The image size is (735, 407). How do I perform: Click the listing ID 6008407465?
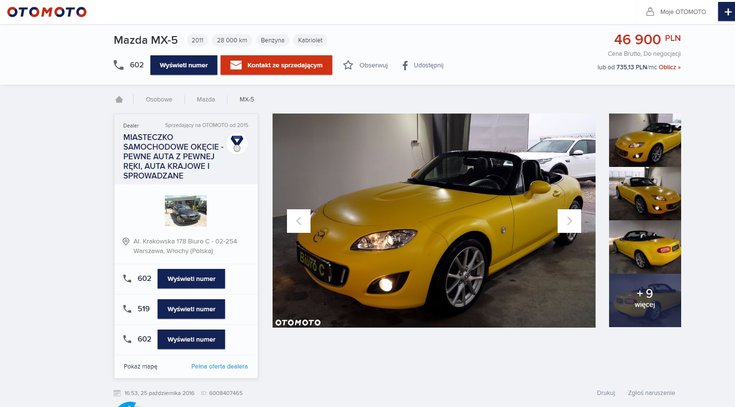225,393
